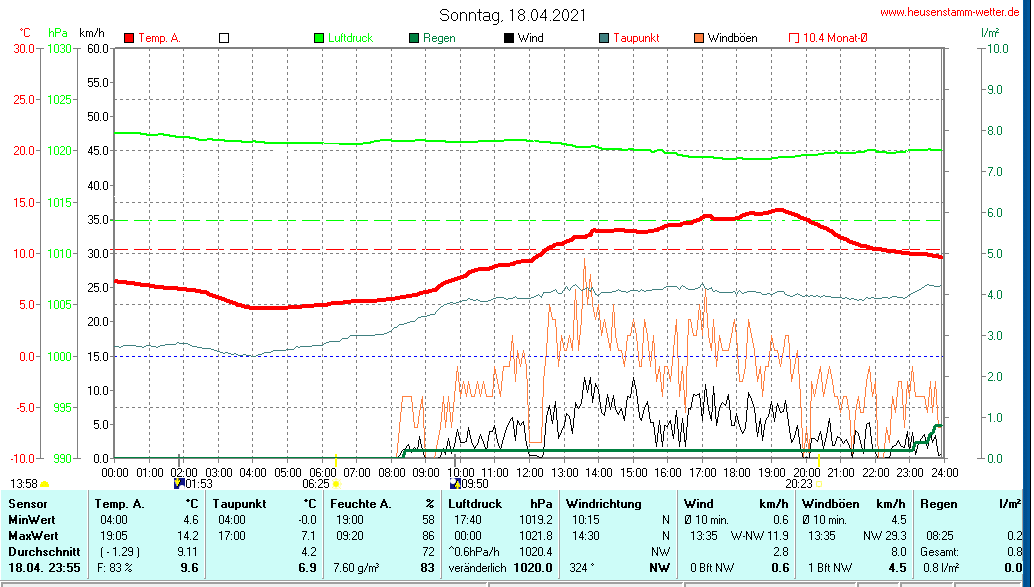Click the yellow sun icon beside 13:58
Viewport: 1034px width, 587px height.
point(45,484)
